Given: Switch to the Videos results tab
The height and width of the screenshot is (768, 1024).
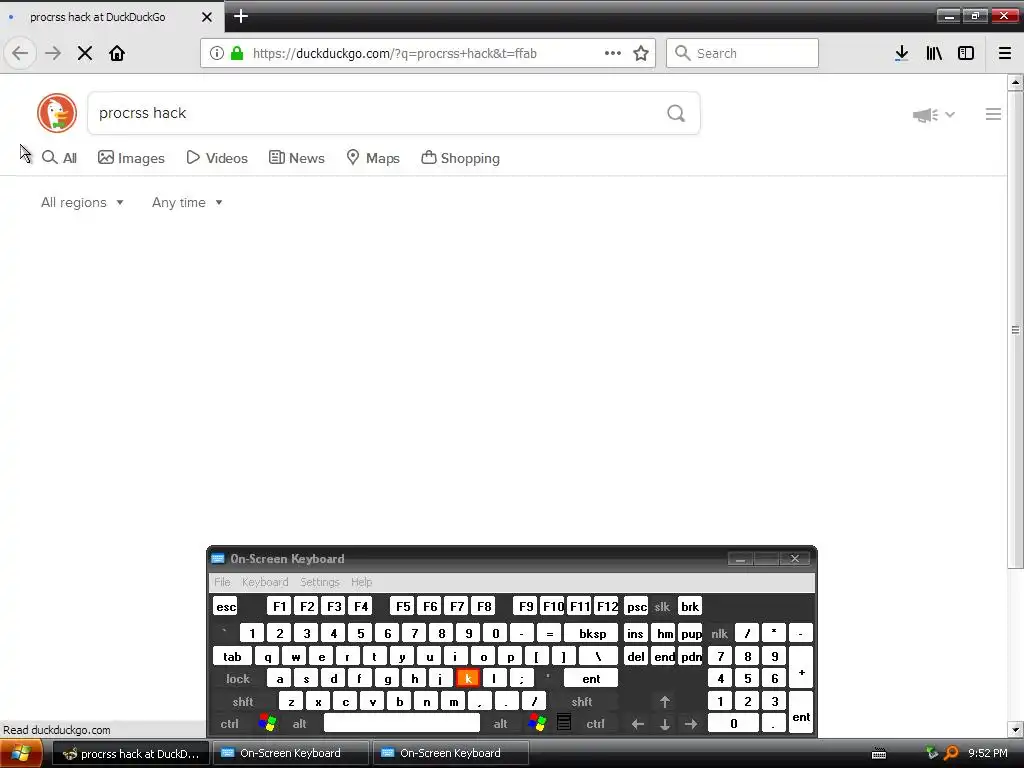Looking at the screenshot, I should point(217,158).
